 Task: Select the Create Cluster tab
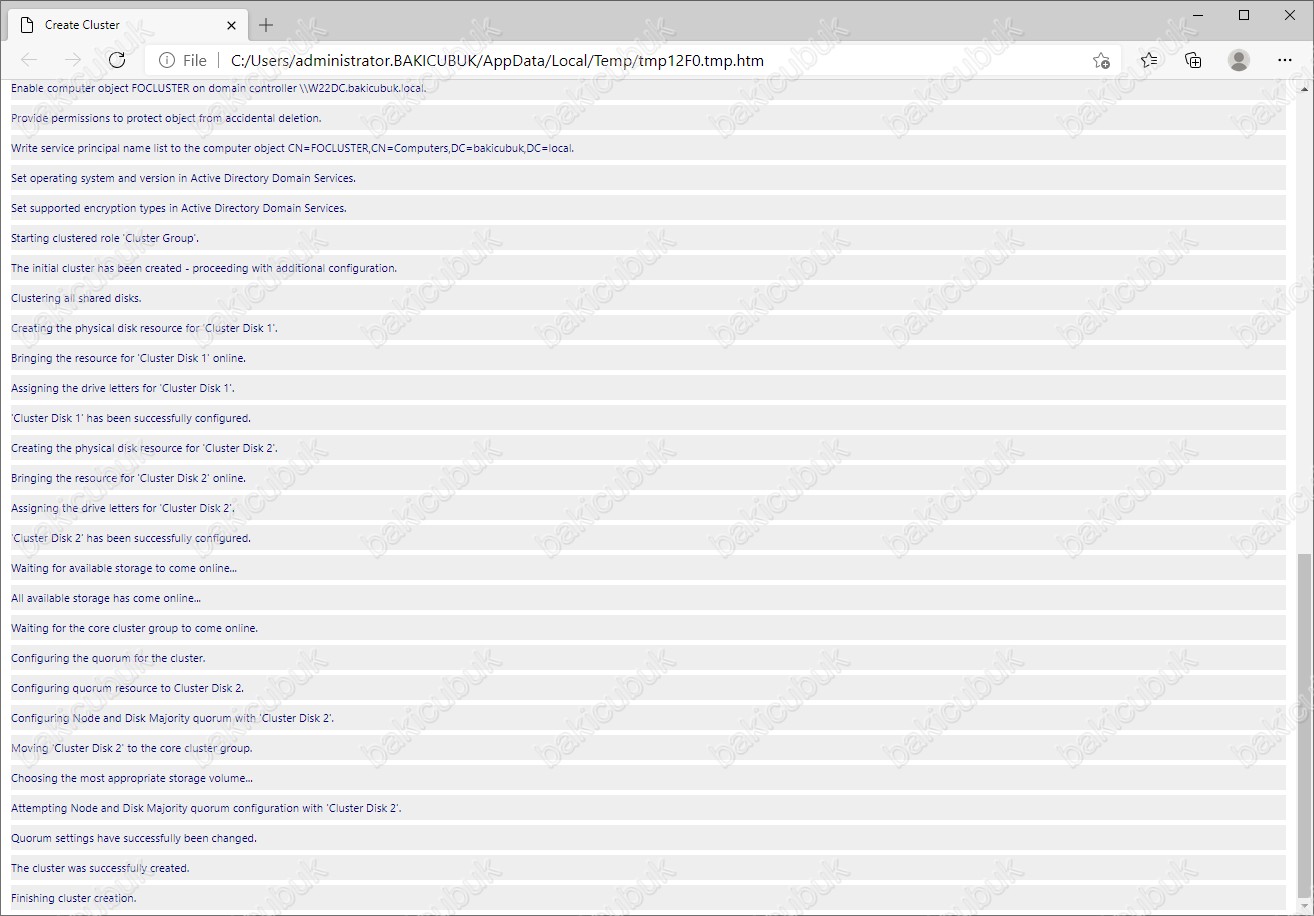point(127,25)
